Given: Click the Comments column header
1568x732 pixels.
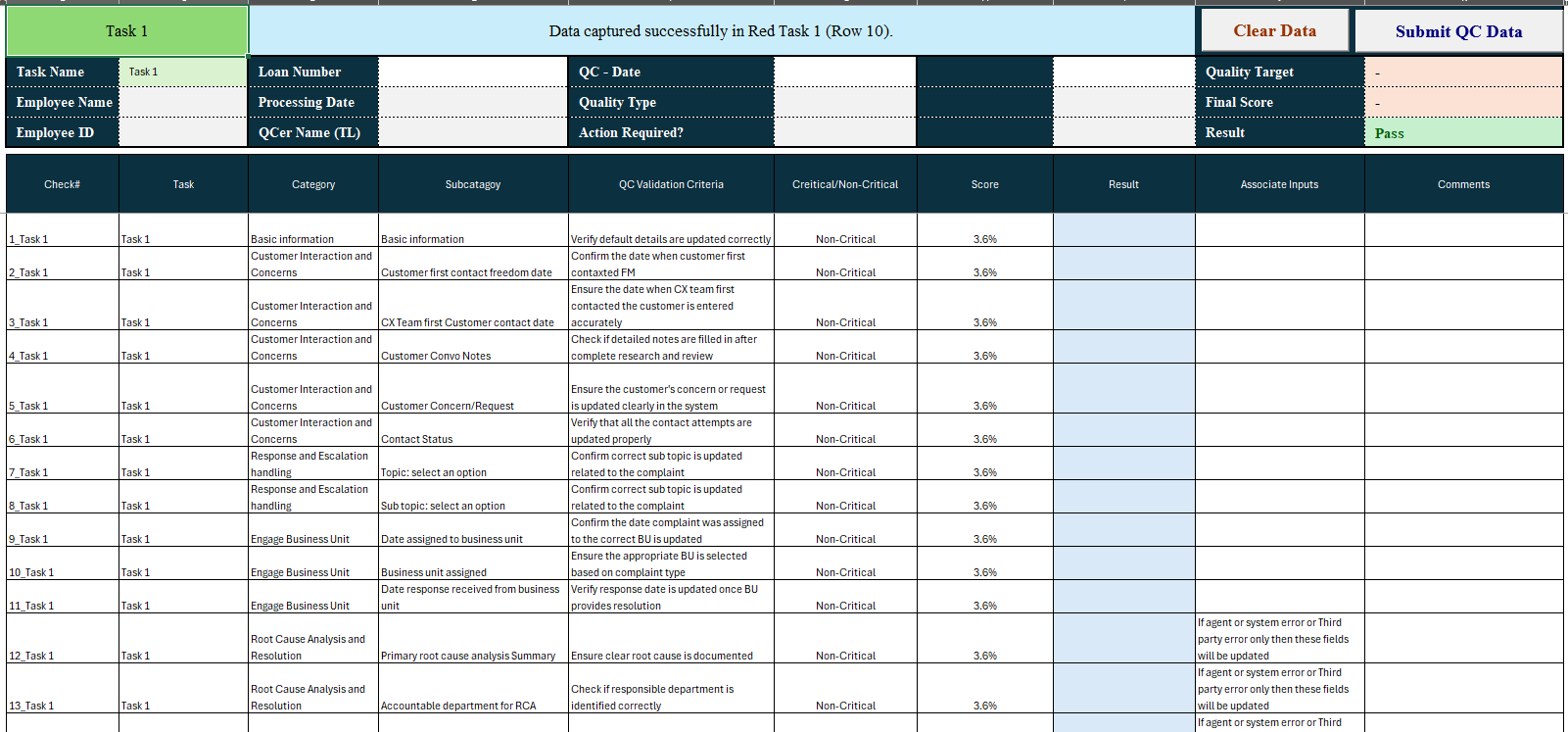Looking at the screenshot, I should pos(1463,184).
